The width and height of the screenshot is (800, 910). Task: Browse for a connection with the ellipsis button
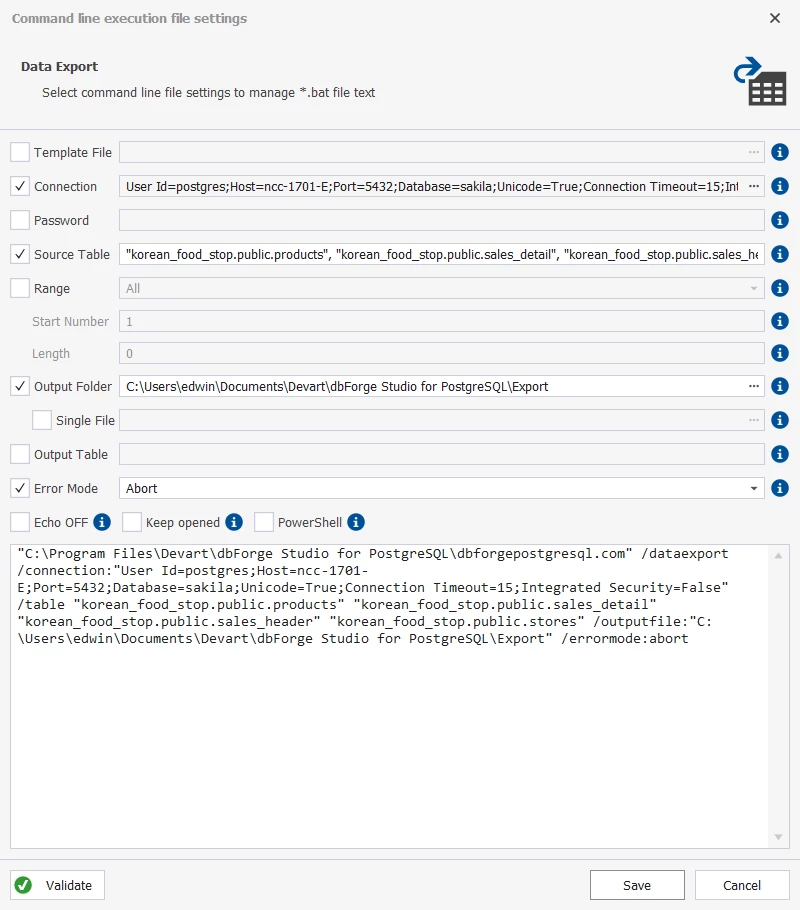(754, 186)
